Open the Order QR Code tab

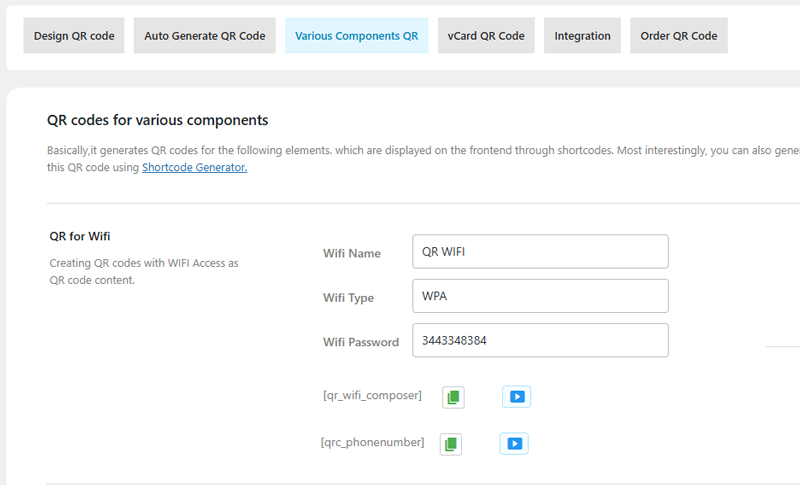[x=678, y=35]
